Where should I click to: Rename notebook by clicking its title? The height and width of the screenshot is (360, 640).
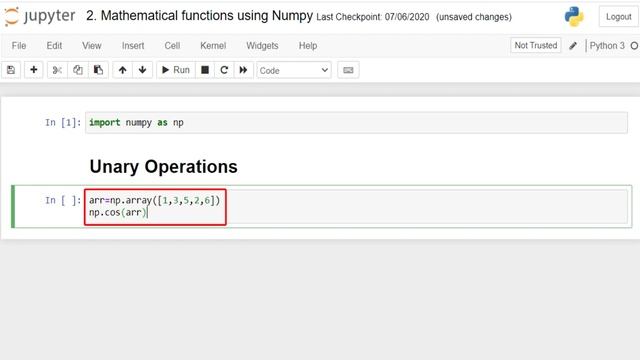tap(199, 16)
